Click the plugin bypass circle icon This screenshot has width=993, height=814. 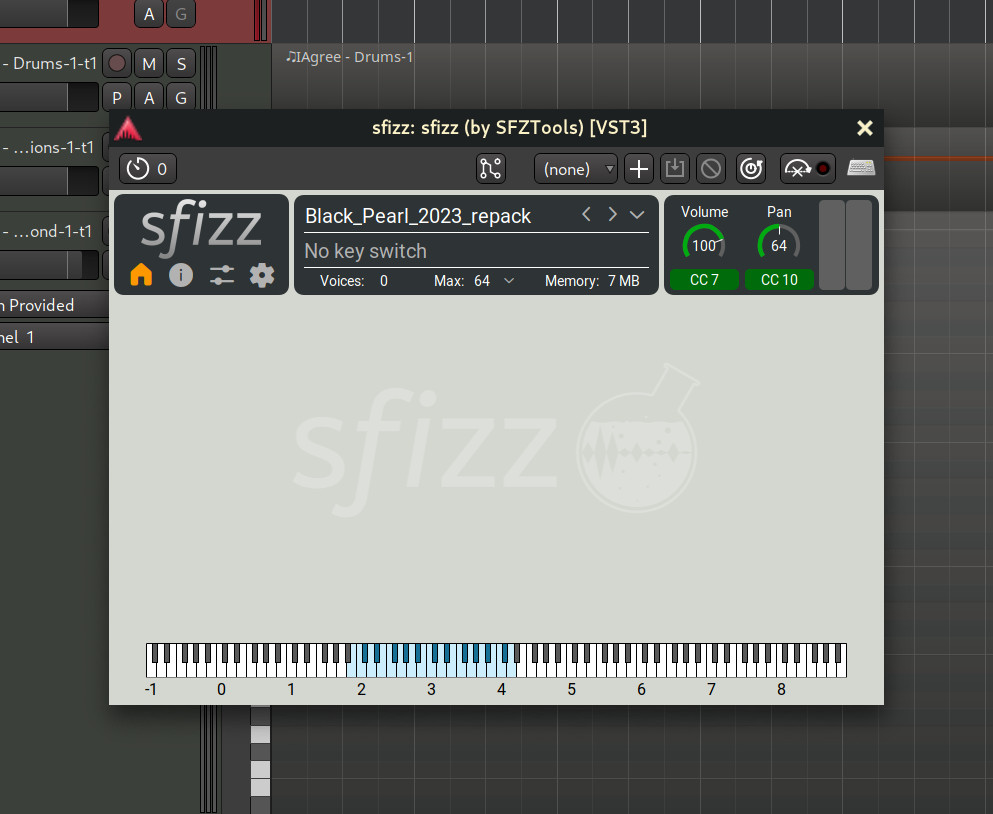711,169
